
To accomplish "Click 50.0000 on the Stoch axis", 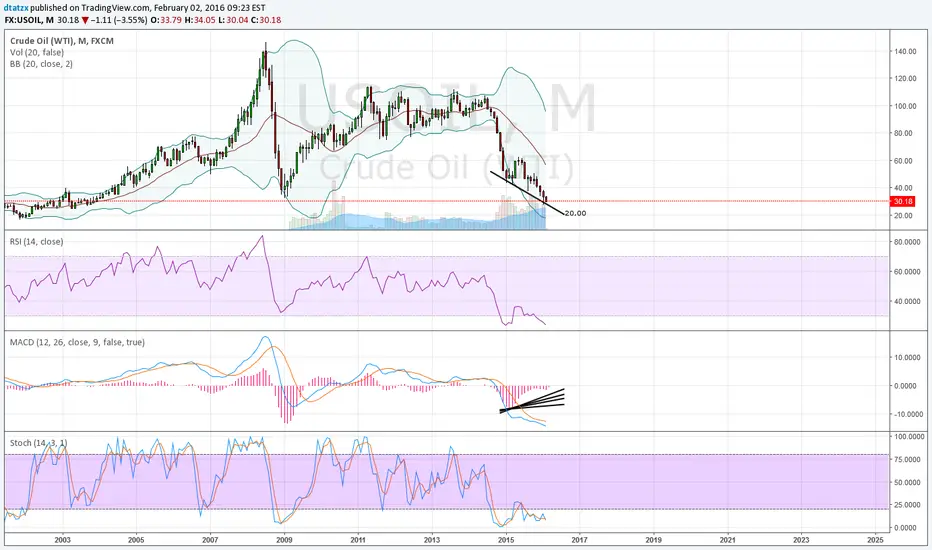I will point(907,482).
